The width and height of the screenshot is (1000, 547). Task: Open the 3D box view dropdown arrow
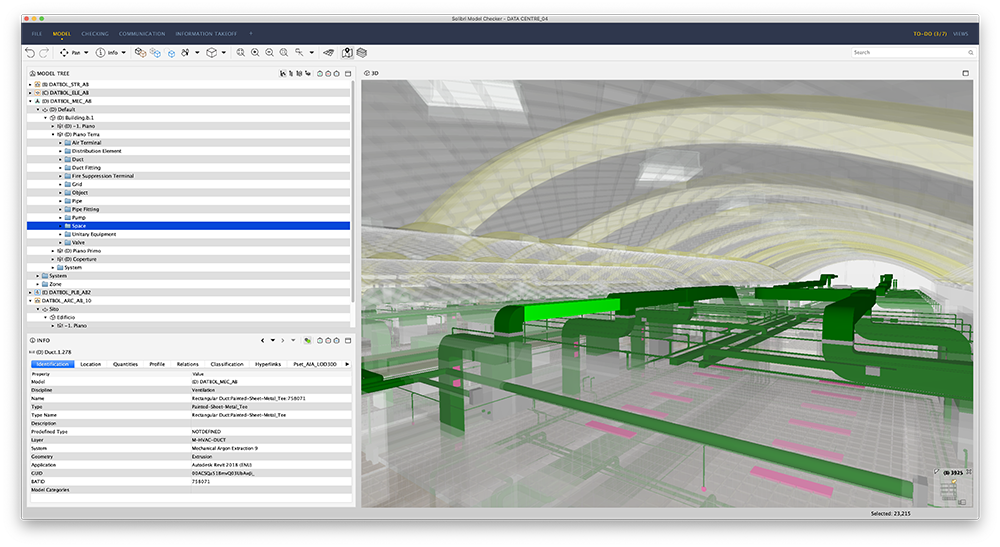pos(223,53)
